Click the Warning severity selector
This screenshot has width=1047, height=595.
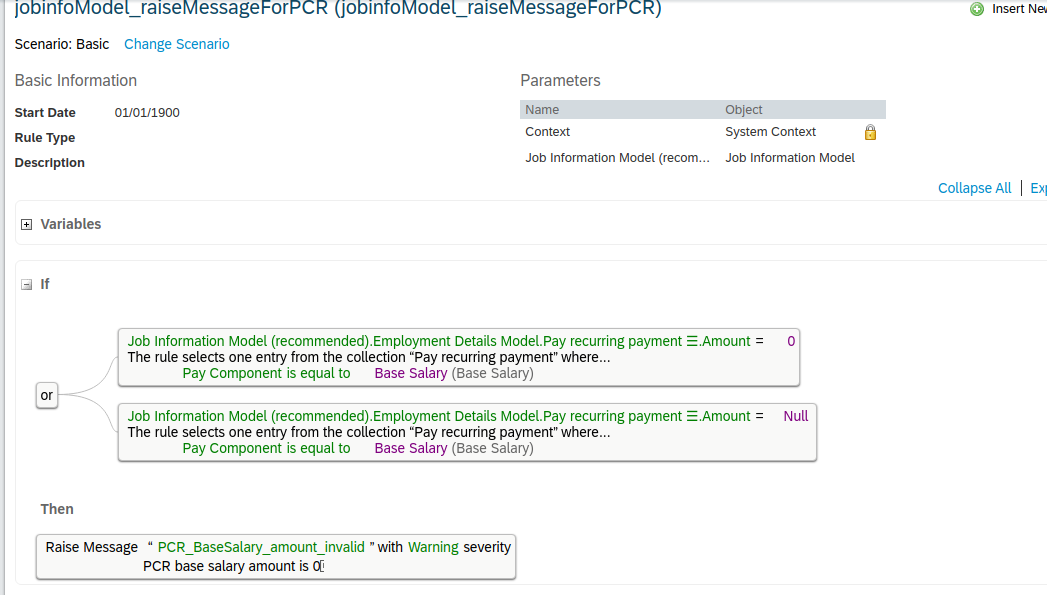[433, 547]
